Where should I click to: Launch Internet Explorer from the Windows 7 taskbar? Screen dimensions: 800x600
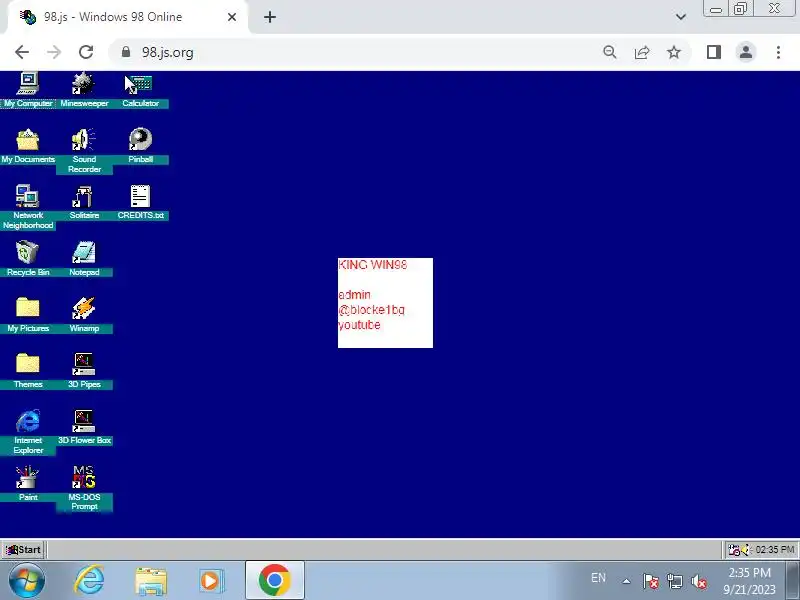tap(89, 581)
